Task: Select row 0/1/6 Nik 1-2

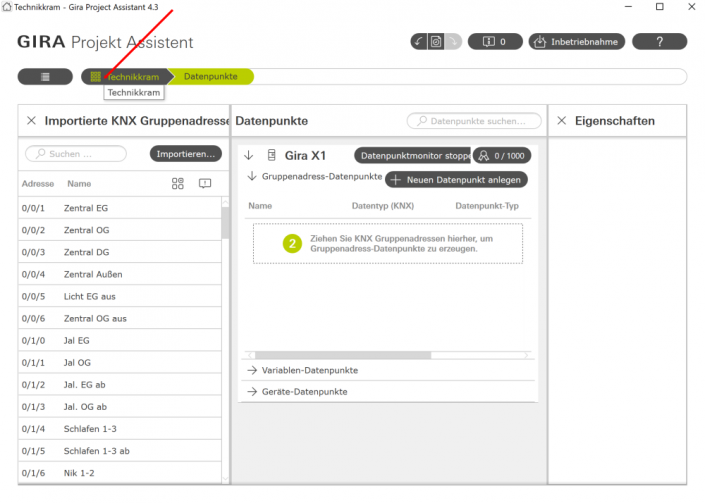Action: tap(120, 472)
